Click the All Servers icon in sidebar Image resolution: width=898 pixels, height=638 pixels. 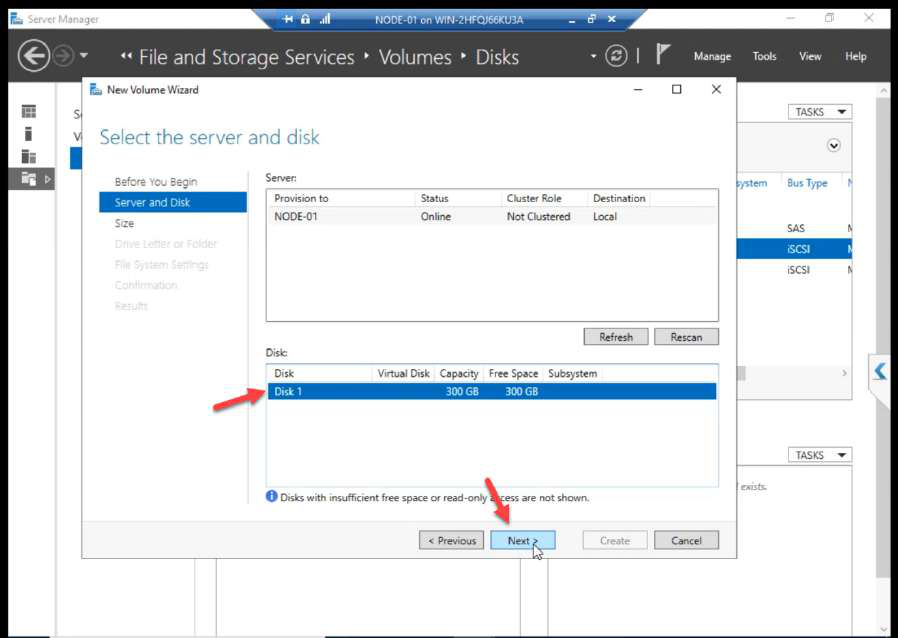tap(29, 156)
